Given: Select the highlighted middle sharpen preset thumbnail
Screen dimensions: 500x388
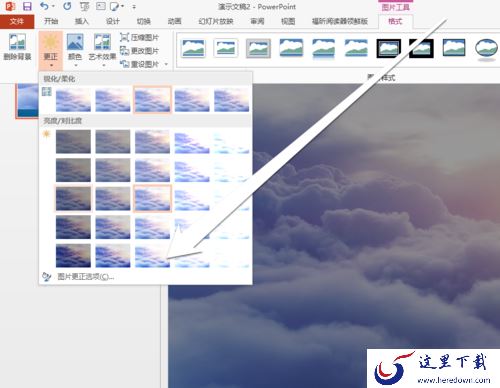Looking at the screenshot, I should click(x=152, y=99).
